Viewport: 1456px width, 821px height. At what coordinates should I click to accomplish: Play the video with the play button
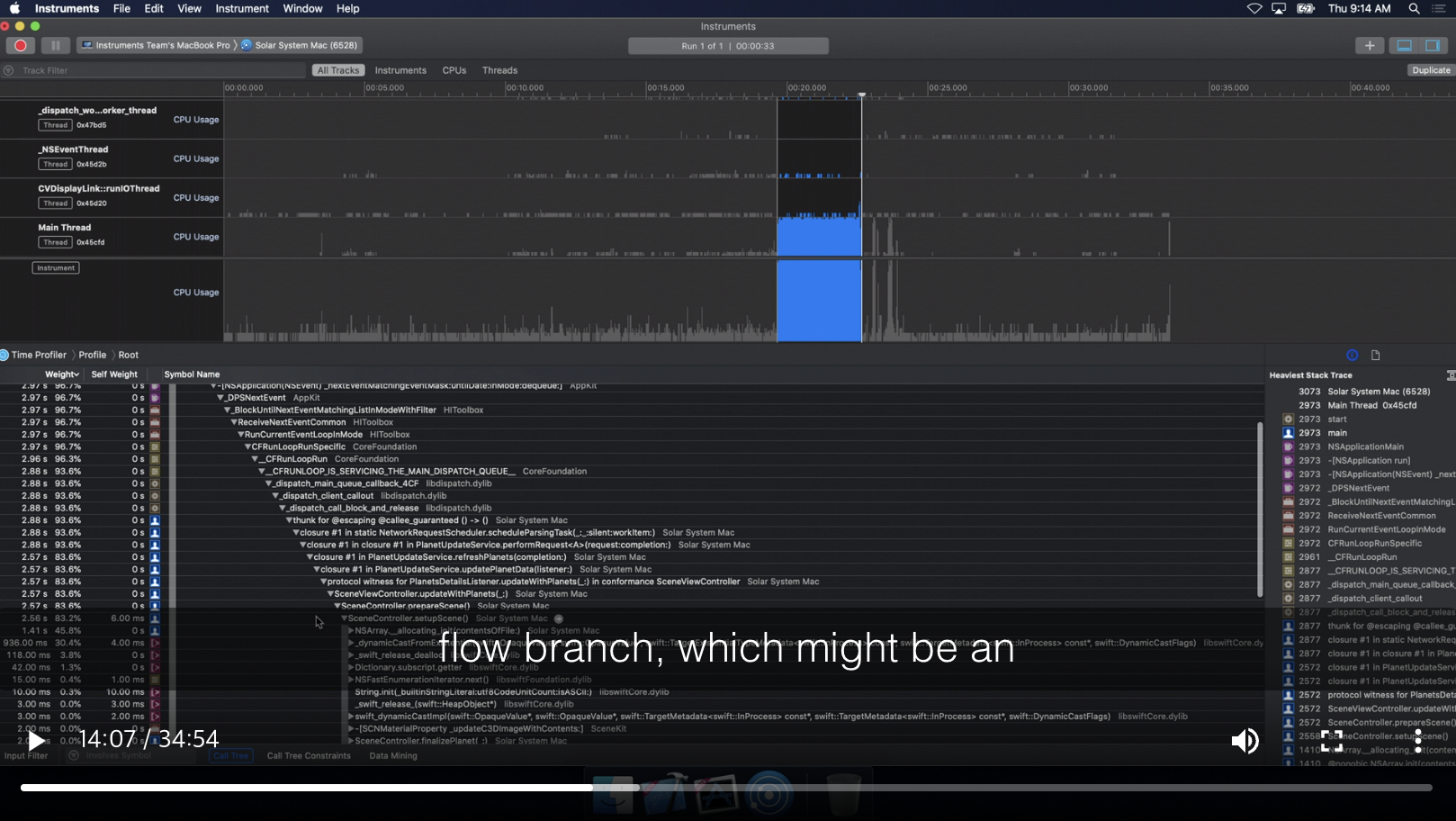tap(35, 741)
